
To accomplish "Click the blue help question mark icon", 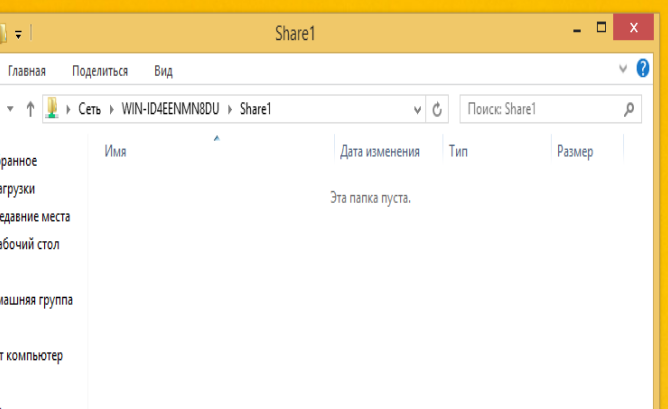I will 642,68.
